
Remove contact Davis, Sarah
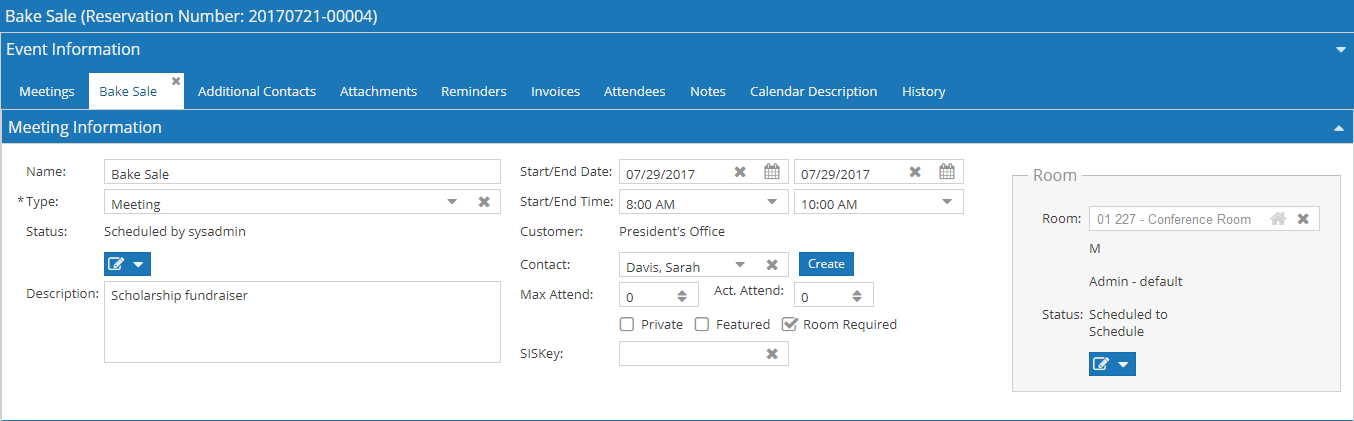pyautogui.click(x=772, y=265)
